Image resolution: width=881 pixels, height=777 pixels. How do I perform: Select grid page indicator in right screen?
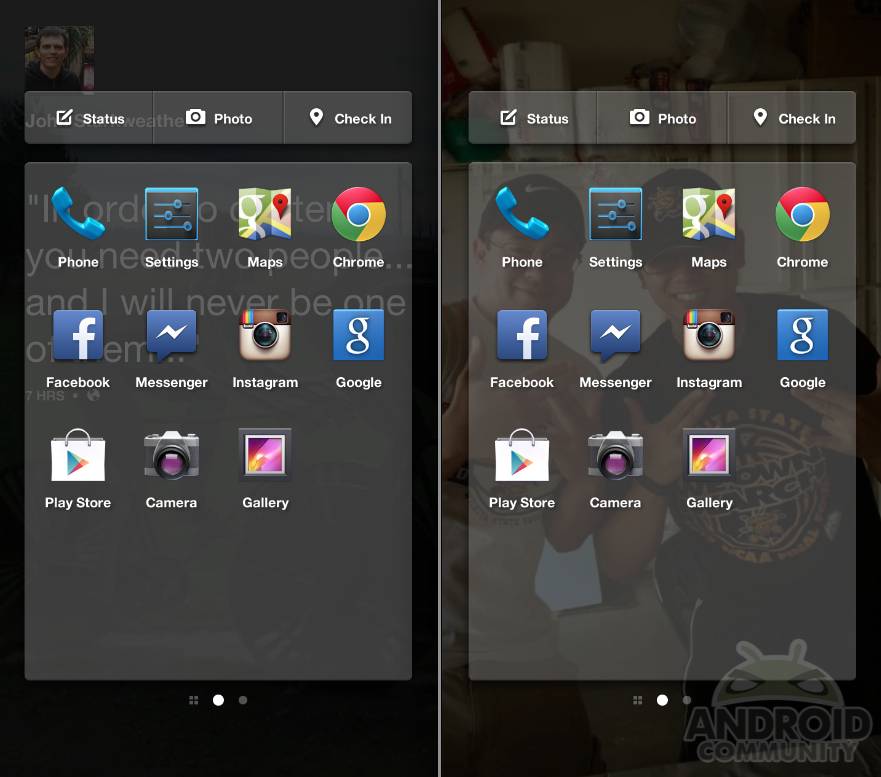[637, 700]
